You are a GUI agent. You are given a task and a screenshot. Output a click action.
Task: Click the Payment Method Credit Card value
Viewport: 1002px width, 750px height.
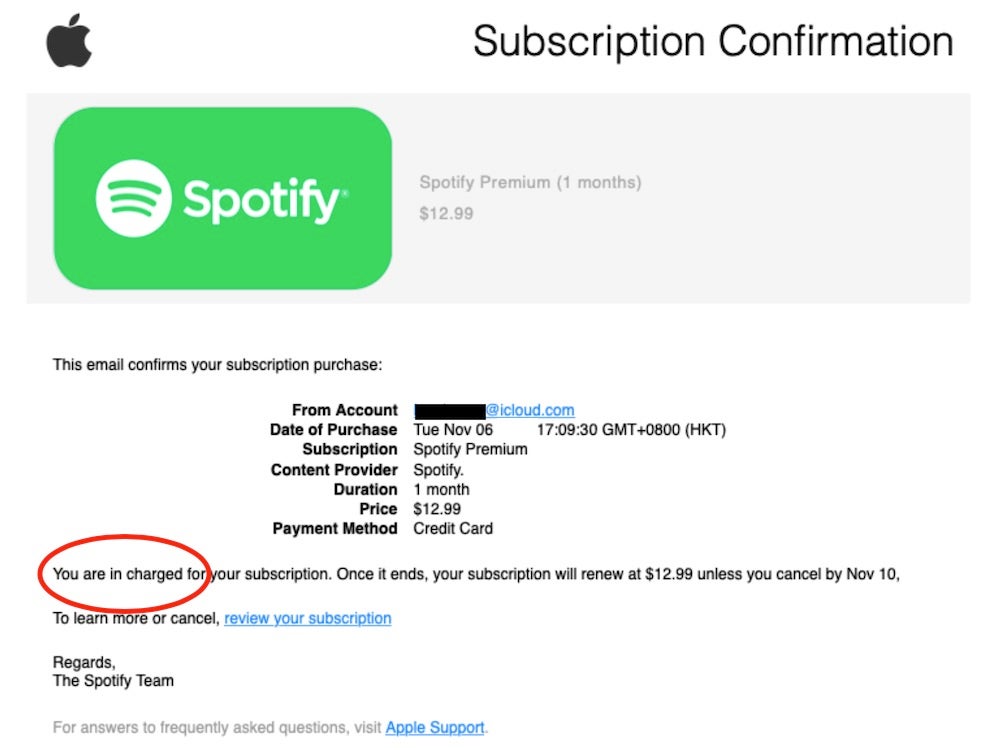(452, 528)
